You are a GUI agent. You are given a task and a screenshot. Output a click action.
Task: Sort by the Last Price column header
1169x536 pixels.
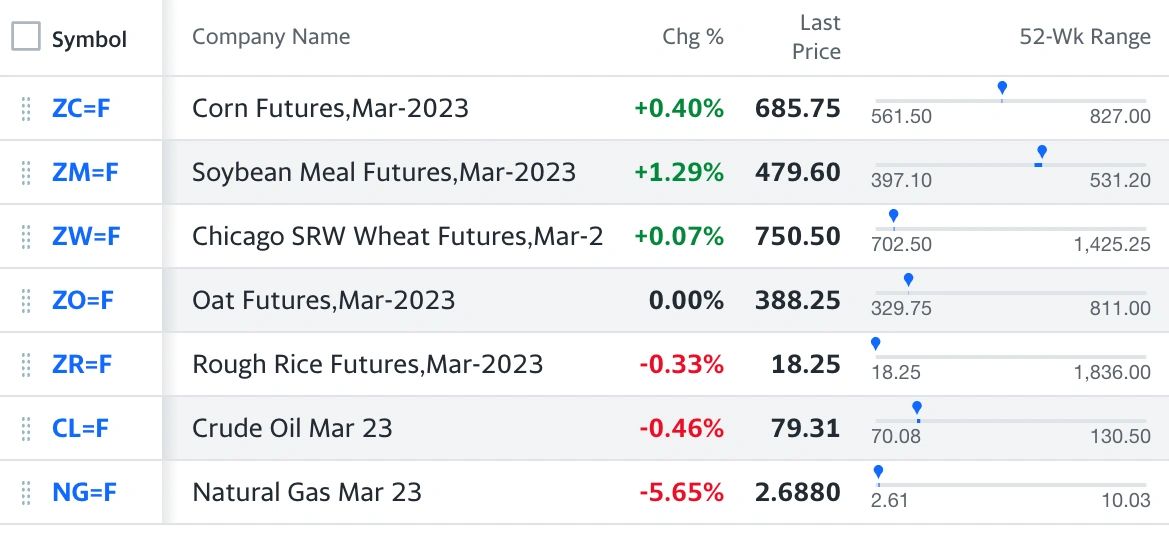coord(816,37)
